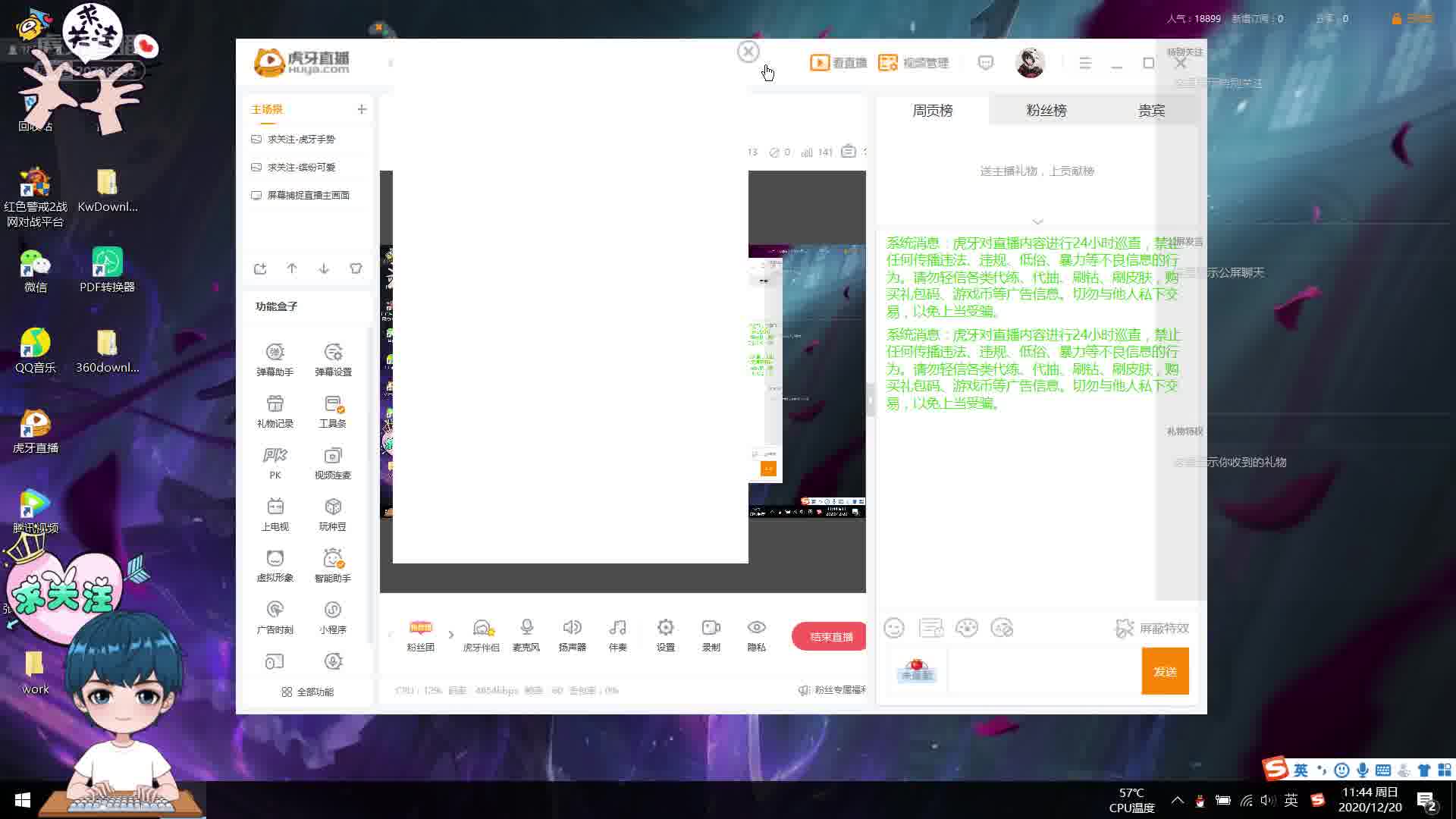Open the 视频连麦 video link tool
1456x819 pixels.
point(333,463)
